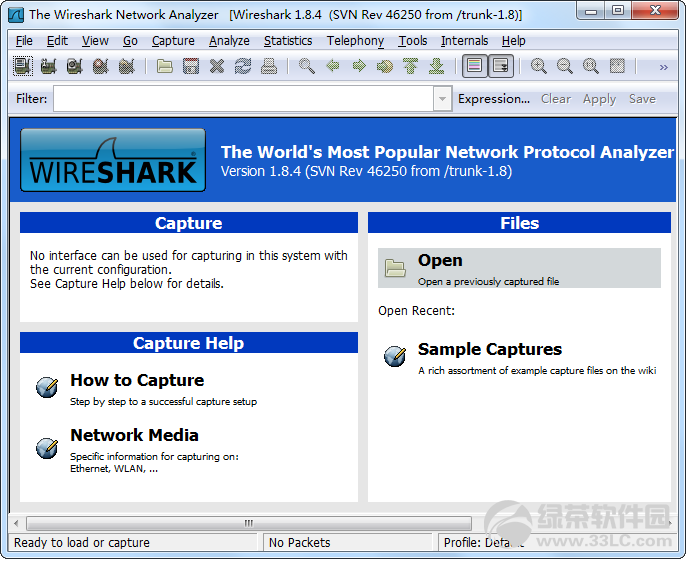Screen dimensions: 686x562
Task: Restart the running capture icon
Action: [x=127, y=66]
